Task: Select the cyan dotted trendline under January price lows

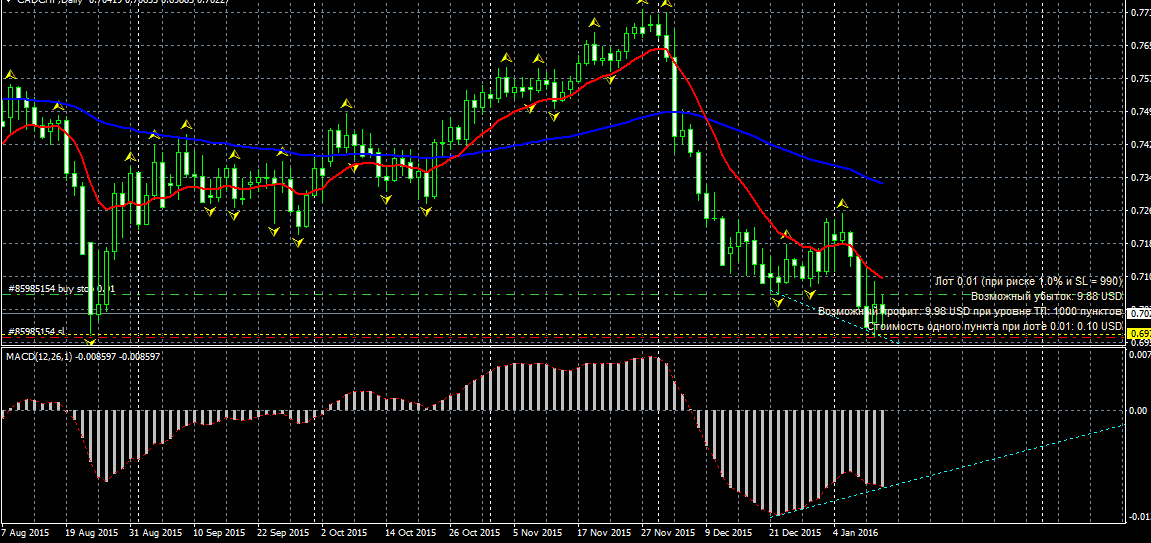Action: click(837, 318)
